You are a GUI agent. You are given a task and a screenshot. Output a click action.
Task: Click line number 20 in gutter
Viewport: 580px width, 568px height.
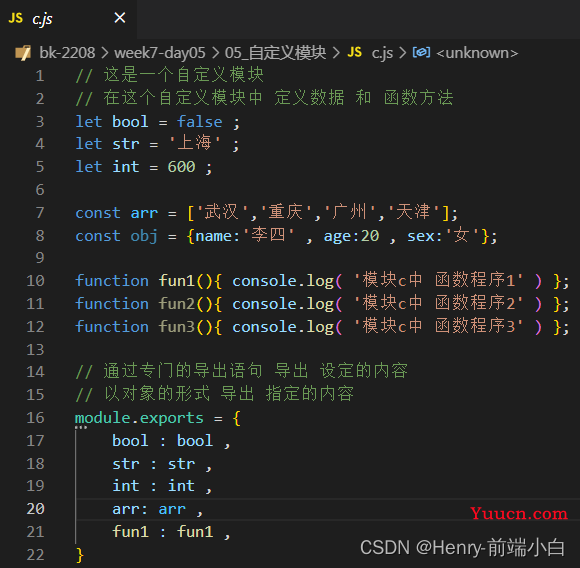click(36, 509)
